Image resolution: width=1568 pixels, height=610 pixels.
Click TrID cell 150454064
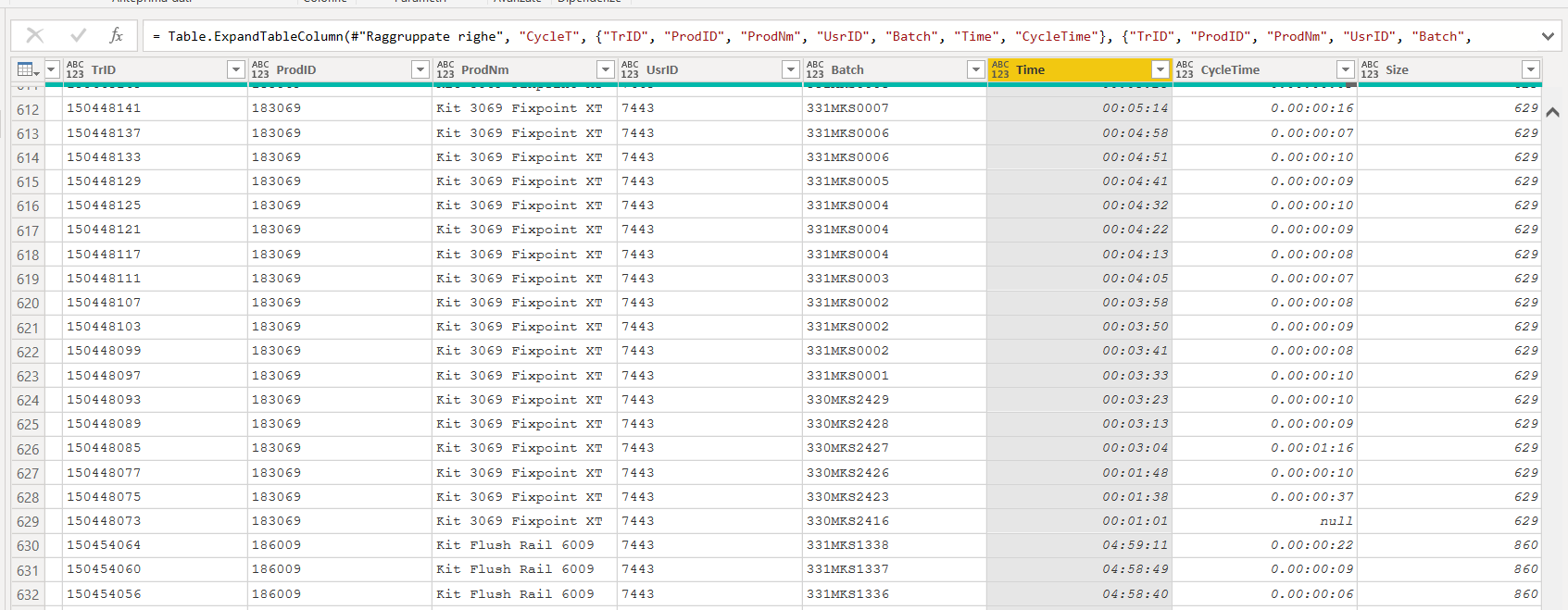point(155,545)
